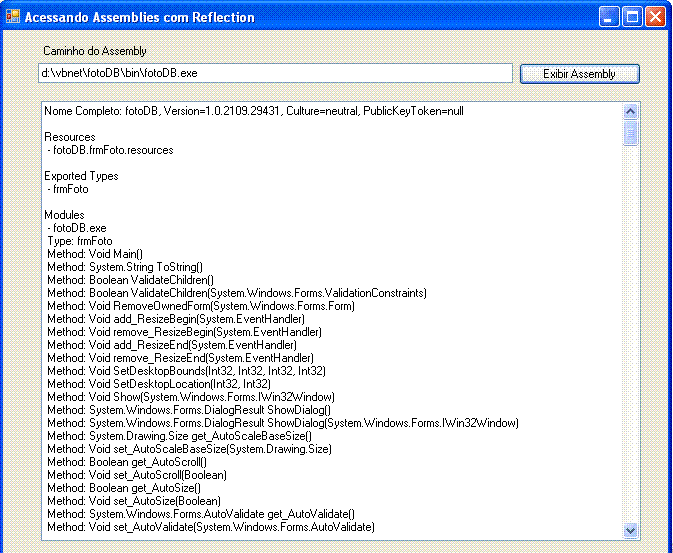Close the Acessando Assemblies com Reflection window
673x553 pixels.
655,17
